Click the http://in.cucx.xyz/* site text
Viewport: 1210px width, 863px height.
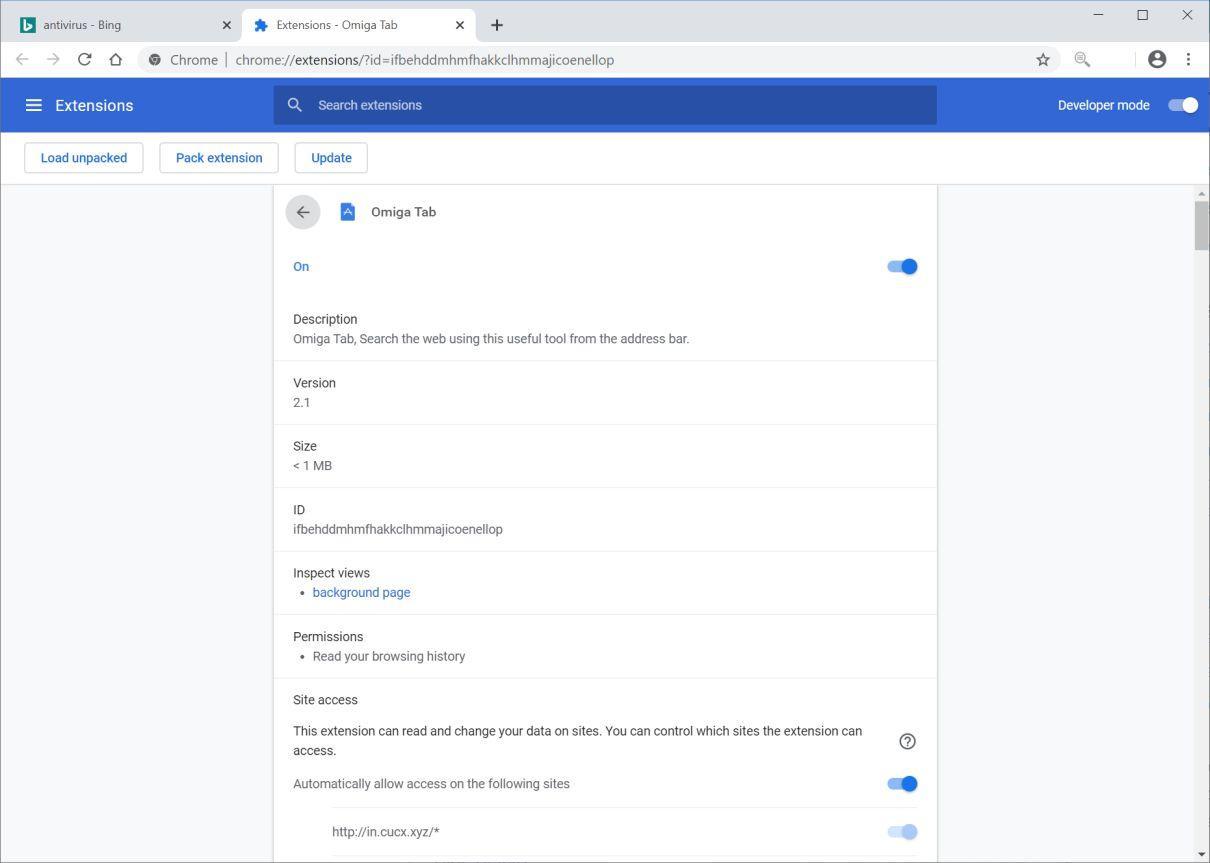[x=386, y=832]
